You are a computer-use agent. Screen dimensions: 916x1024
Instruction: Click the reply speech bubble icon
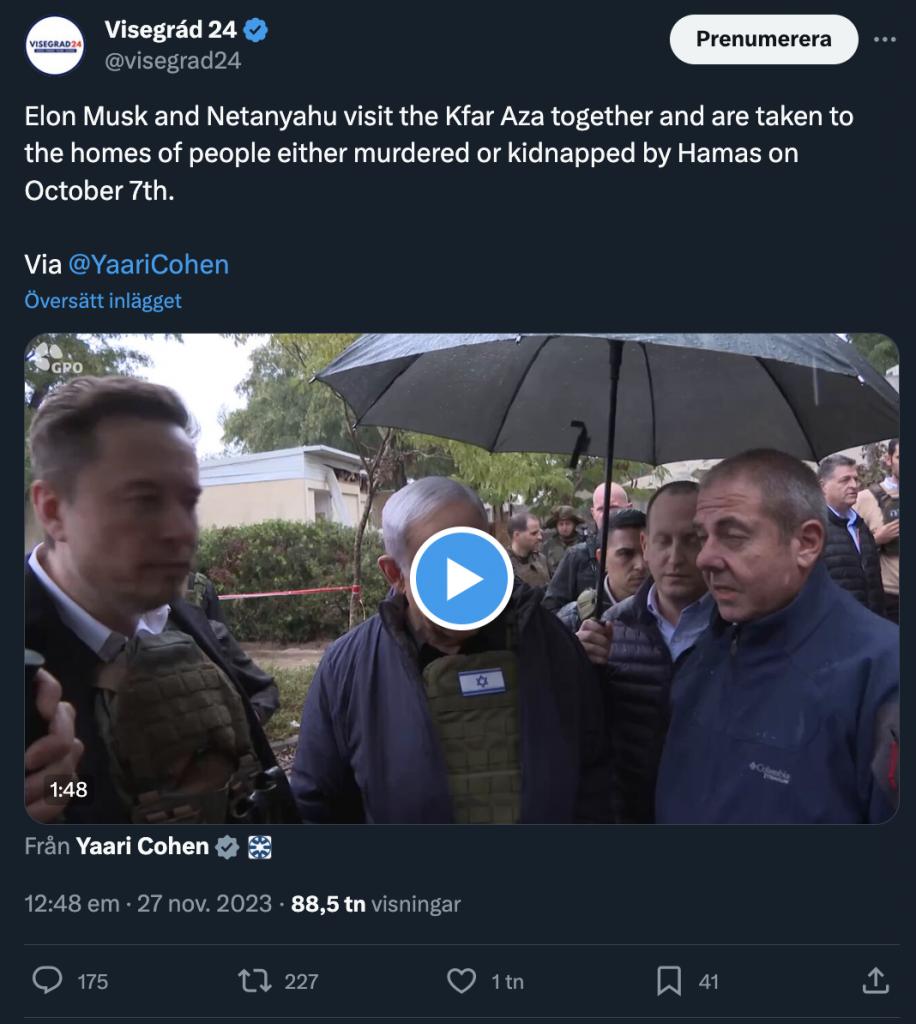[47, 981]
